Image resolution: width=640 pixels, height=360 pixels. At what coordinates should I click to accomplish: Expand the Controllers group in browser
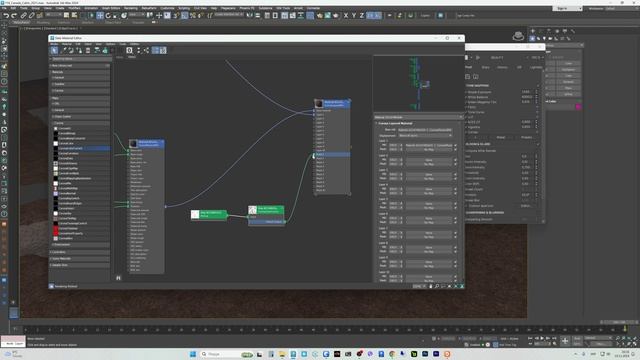click(x=80, y=252)
